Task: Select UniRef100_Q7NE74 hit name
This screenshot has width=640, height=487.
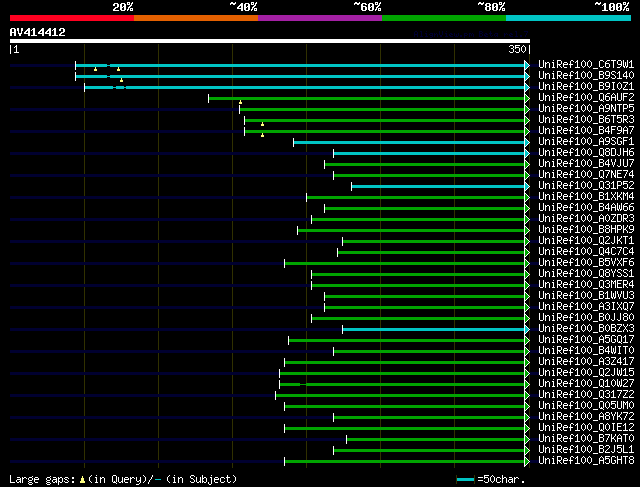Action: 586,175
